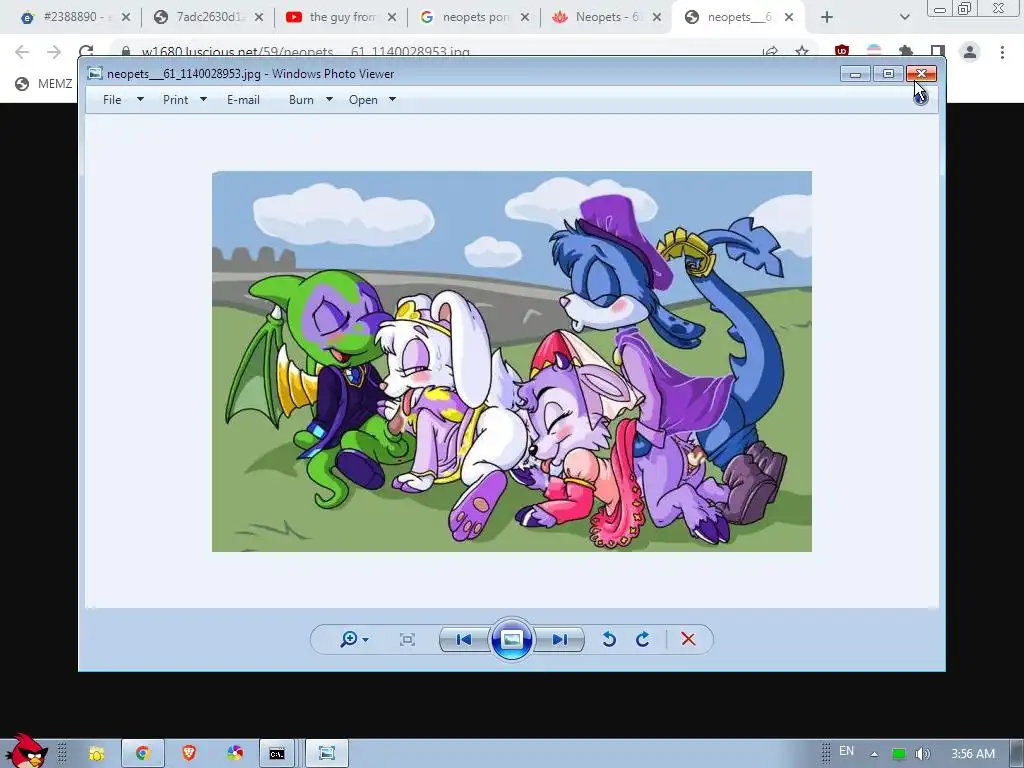Open Brave browser from the taskbar
Screen dimensions: 1024x768
pos(189,754)
